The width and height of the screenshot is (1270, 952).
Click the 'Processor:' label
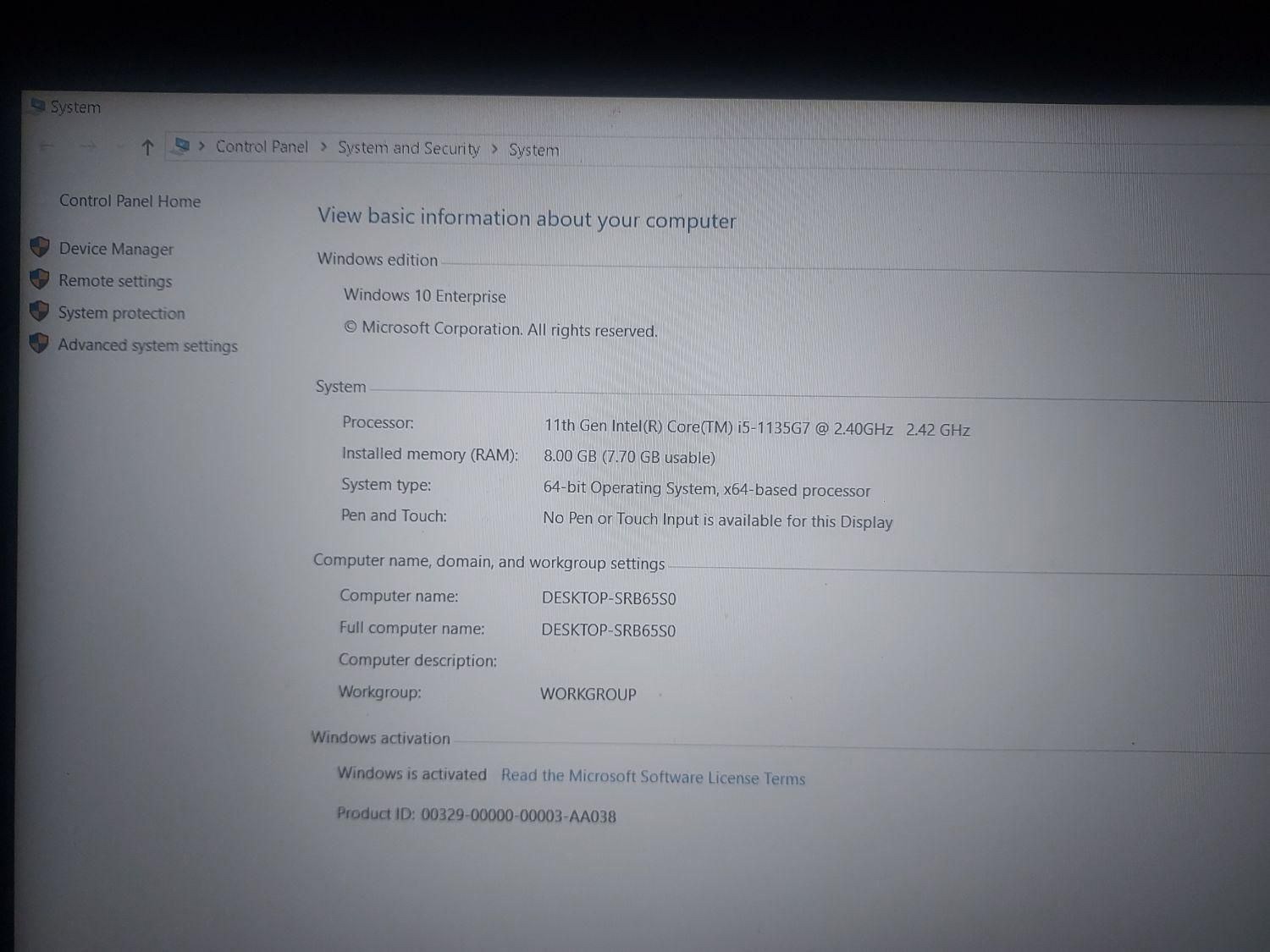pos(378,422)
